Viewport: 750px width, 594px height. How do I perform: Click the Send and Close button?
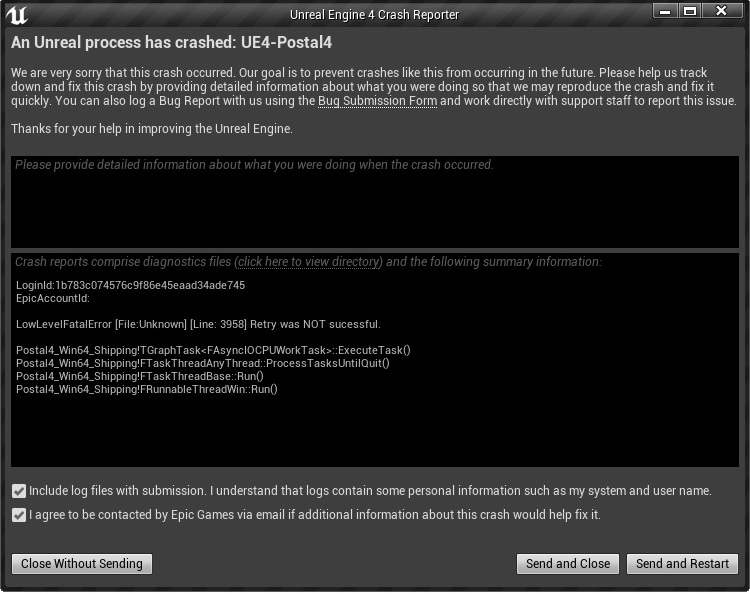click(x=568, y=564)
